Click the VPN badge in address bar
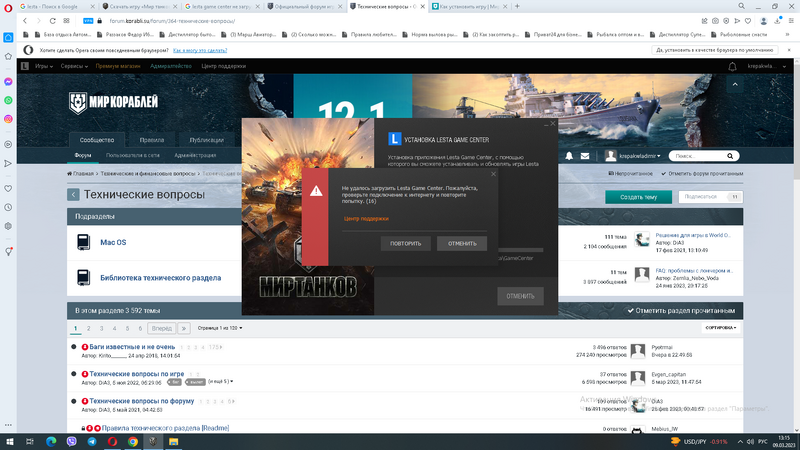Screen dimensions: 800x450 88,21
